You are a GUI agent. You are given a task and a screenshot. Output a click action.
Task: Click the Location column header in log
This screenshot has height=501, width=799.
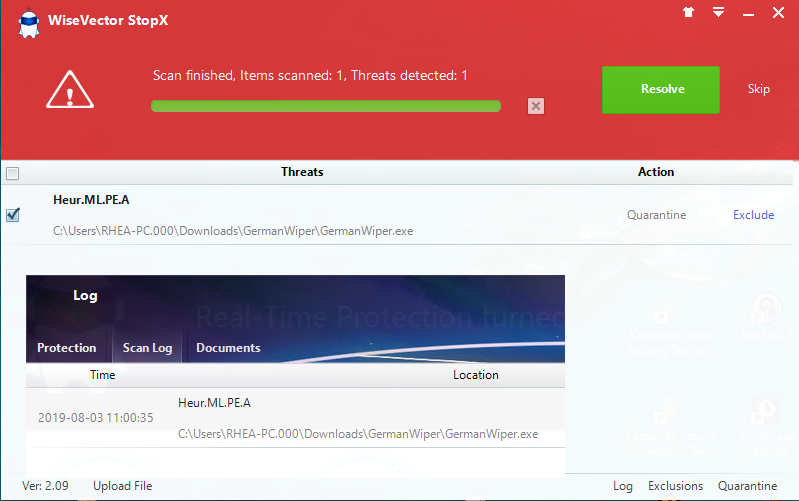[476, 375]
